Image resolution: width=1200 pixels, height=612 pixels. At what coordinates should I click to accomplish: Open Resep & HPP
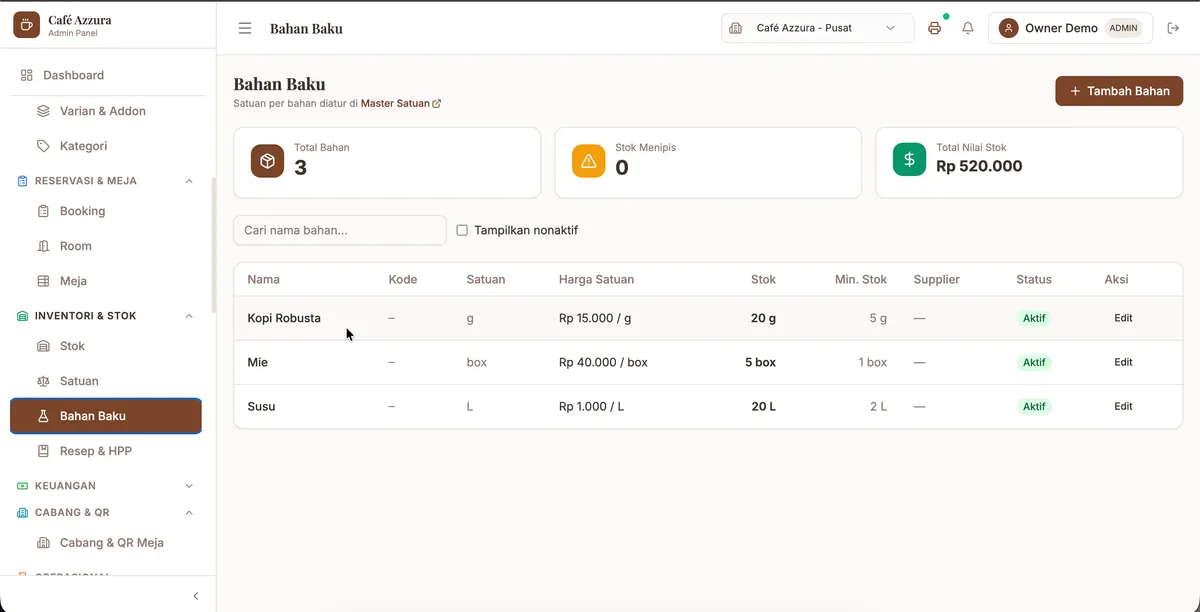click(106, 451)
